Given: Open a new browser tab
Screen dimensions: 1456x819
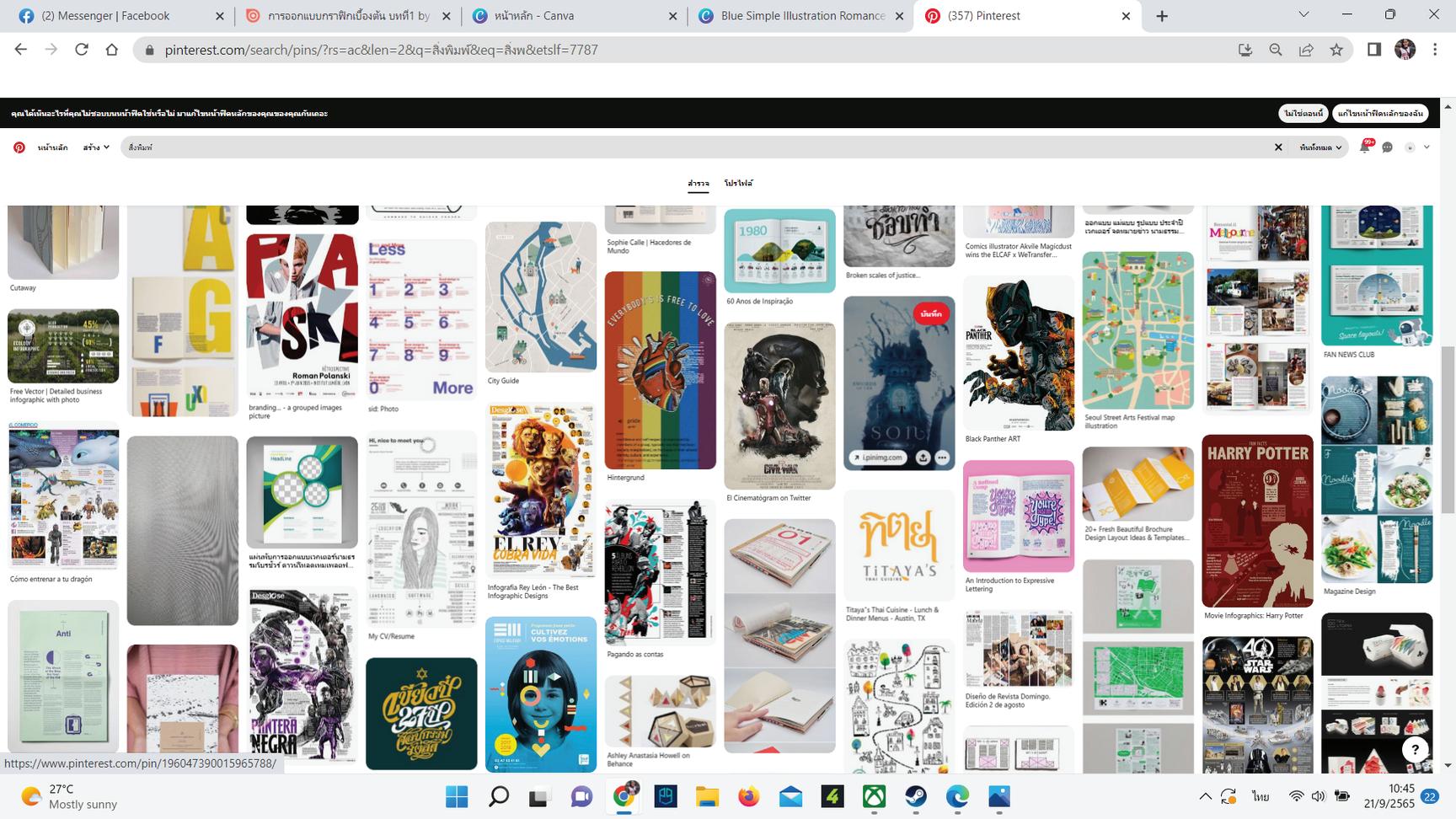Looking at the screenshot, I should (1162, 16).
